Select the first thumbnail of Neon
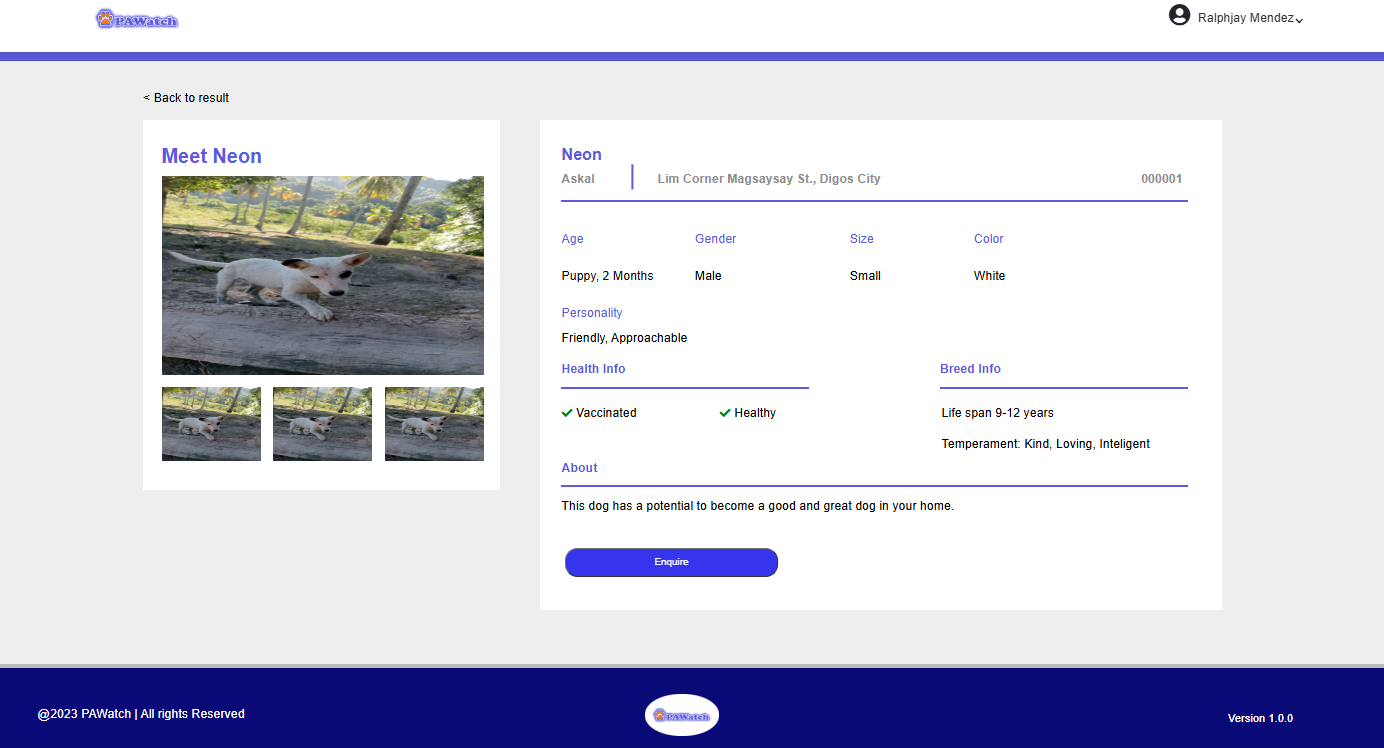The height and width of the screenshot is (748, 1384). click(211, 424)
